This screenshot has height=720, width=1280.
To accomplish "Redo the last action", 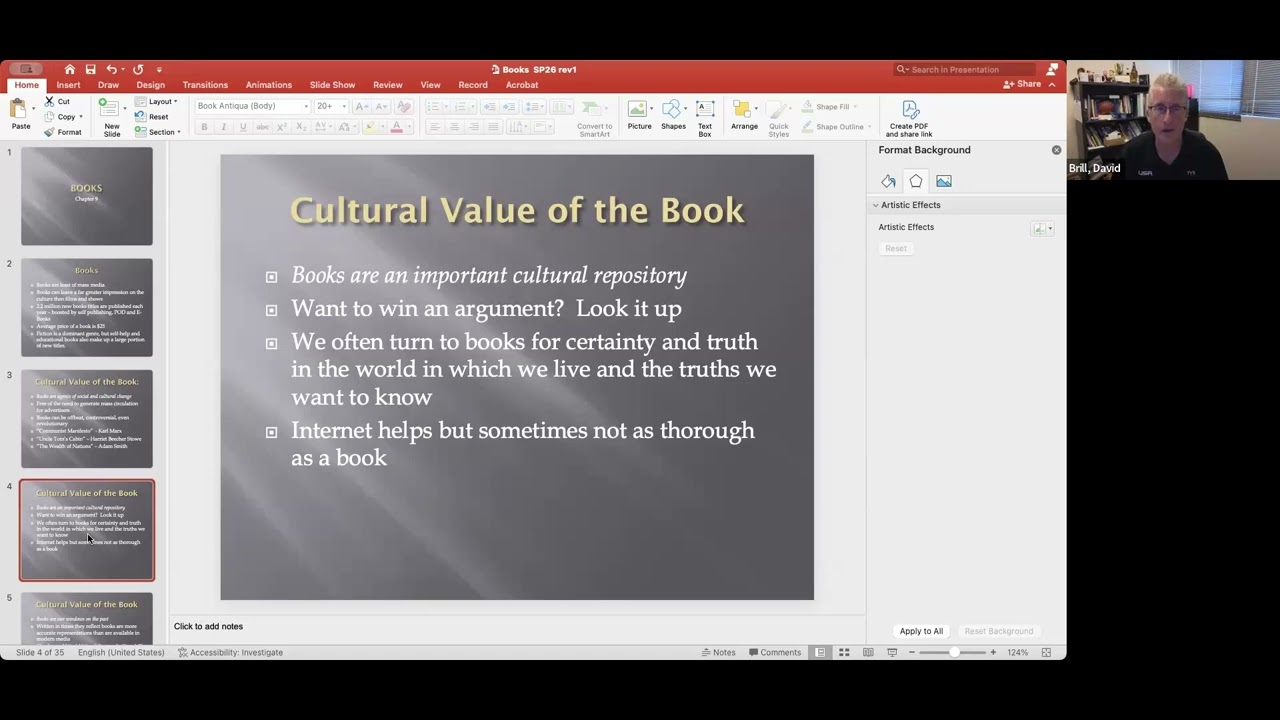I will (138, 69).
